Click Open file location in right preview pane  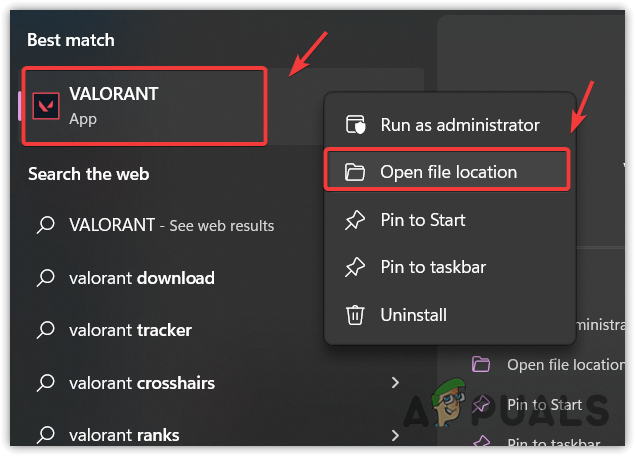(x=565, y=364)
